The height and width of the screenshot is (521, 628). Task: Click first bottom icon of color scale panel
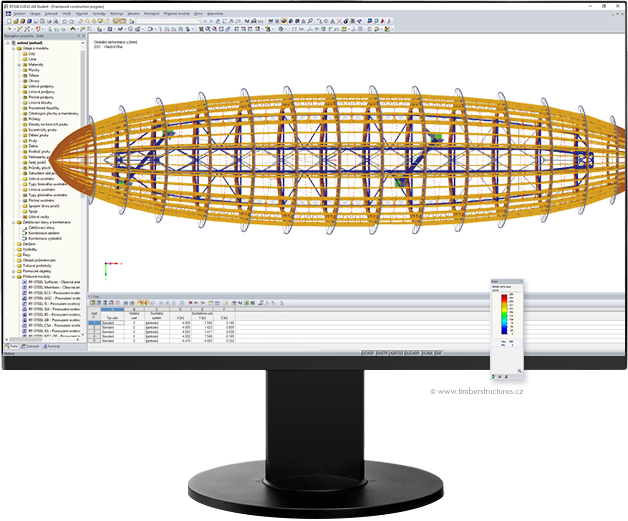click(x=493, y=377)
